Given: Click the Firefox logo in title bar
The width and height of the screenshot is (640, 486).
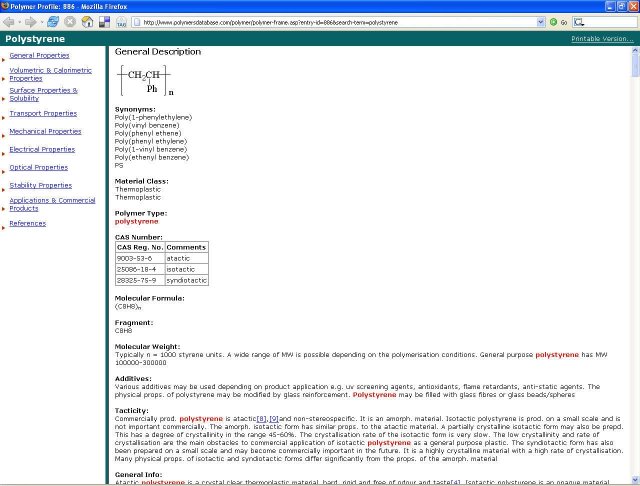Looking at the screenshot, I should [x=5, y=6].
